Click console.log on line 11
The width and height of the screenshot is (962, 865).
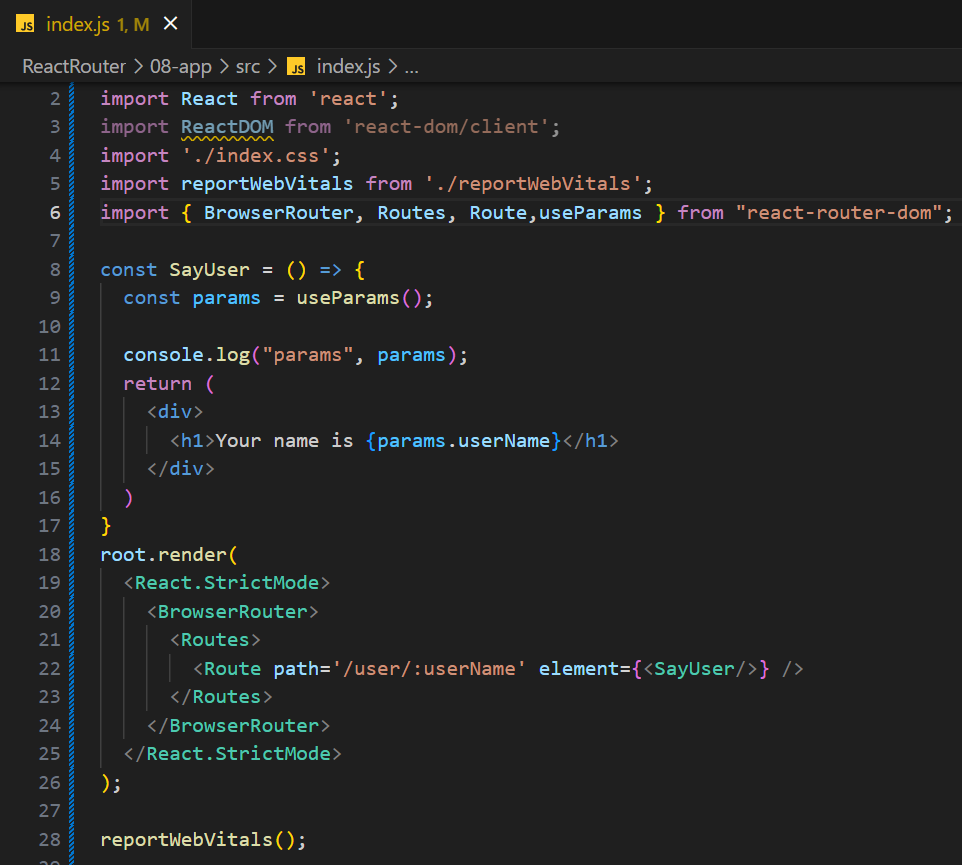coord(187,355)
